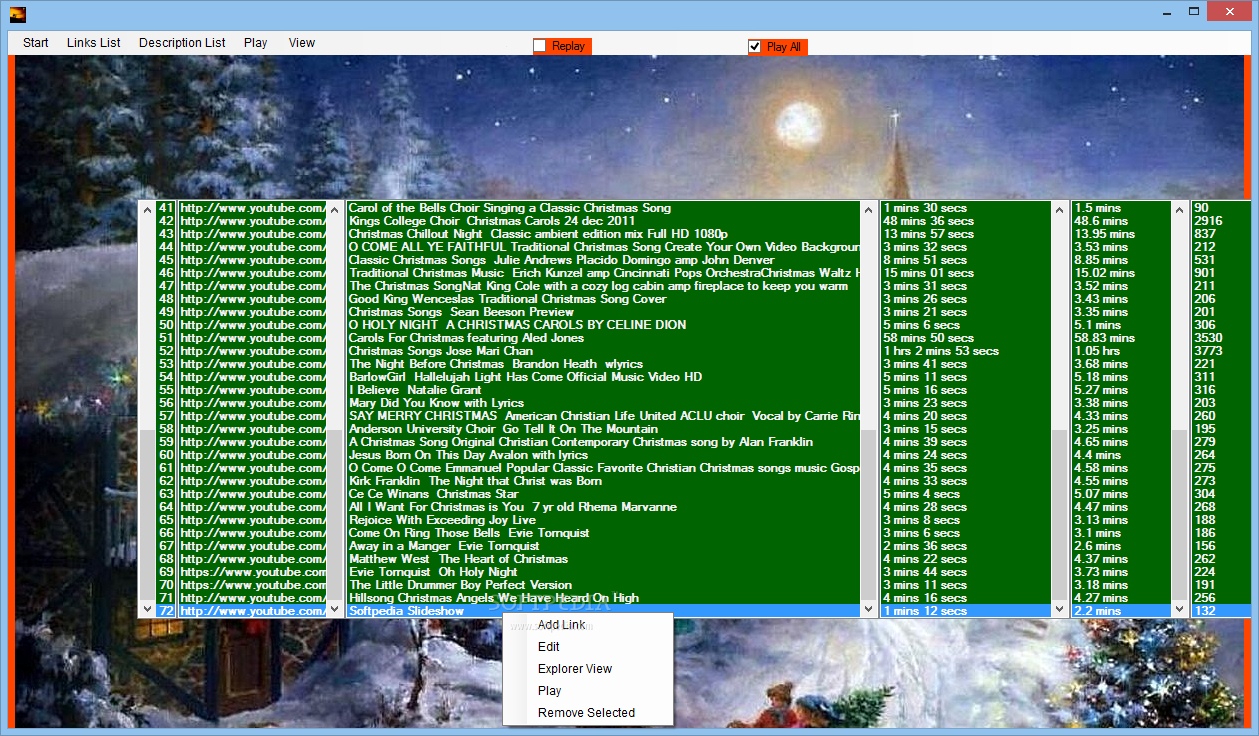Select 'Come On Ring Those Bells' entry
Viewport: 1259px width, 736px height.
603,533
